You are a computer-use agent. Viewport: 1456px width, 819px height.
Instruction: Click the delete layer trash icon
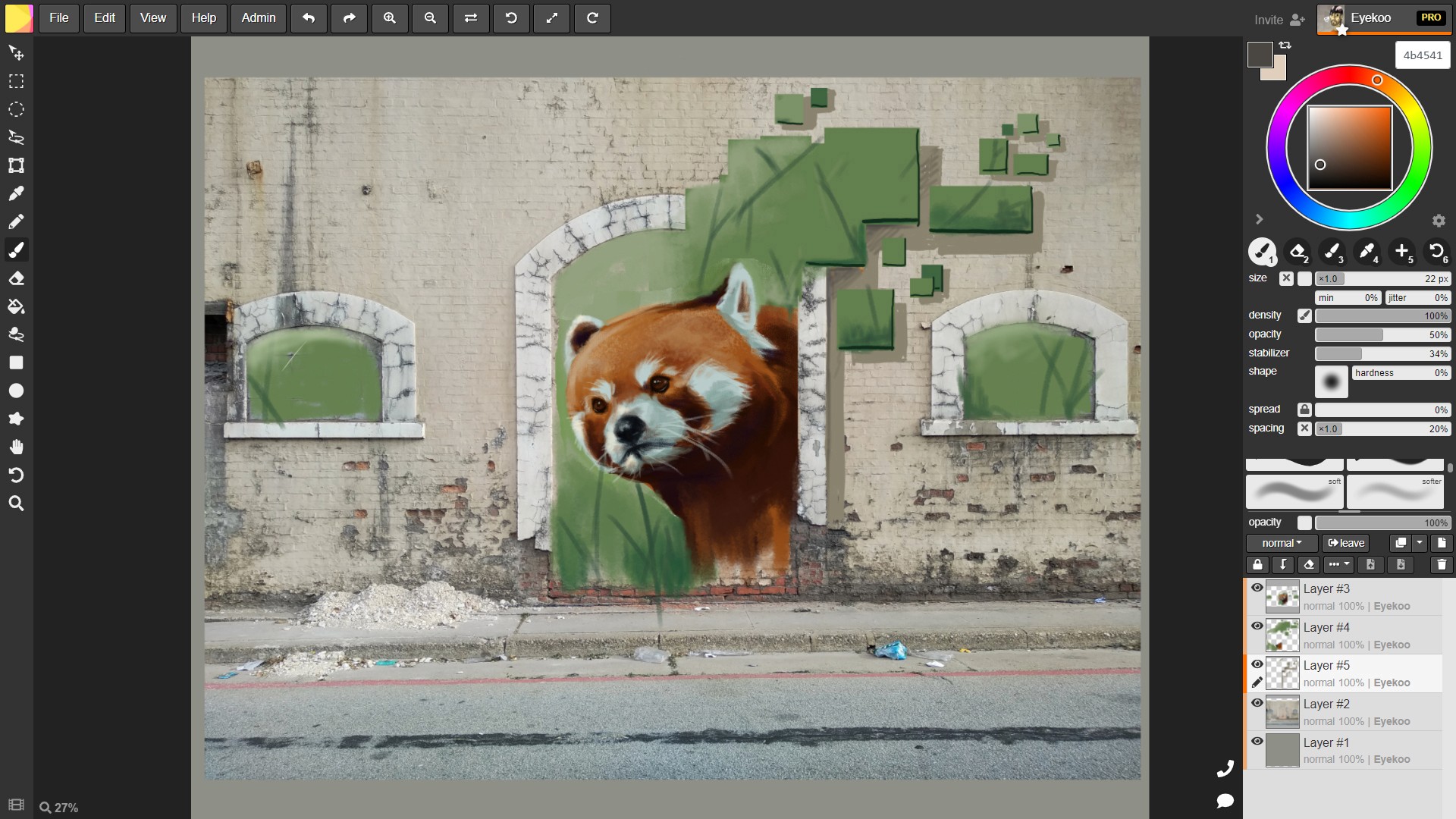pyautogui.click(x=1441, y=565)
